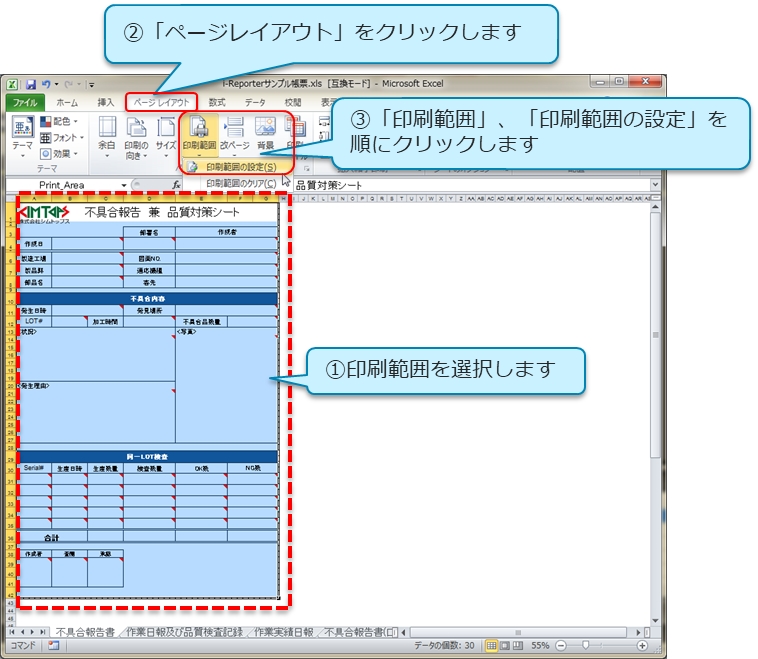The image size is (758, 659).
Task: Click the grayed Redo icon
Action: coord(69,85)
